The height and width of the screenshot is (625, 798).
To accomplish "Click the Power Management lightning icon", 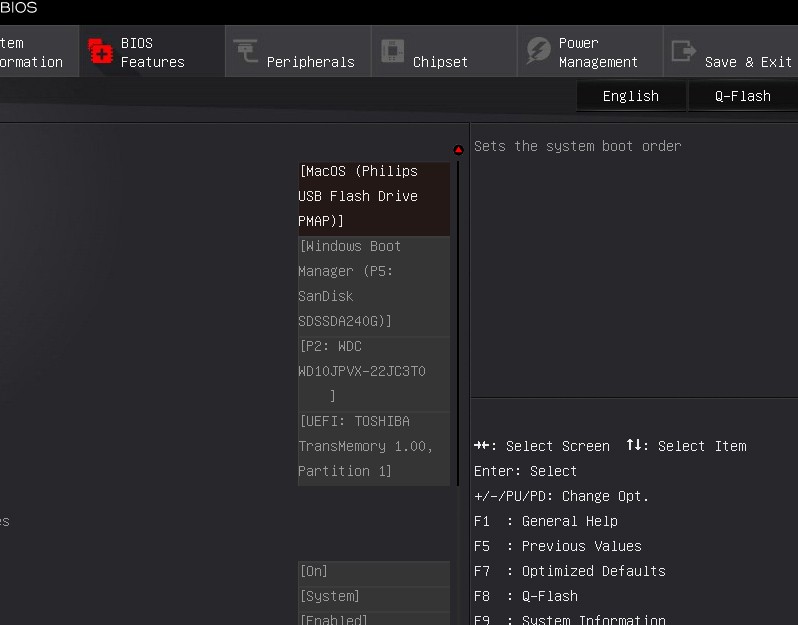I will 538,51.
